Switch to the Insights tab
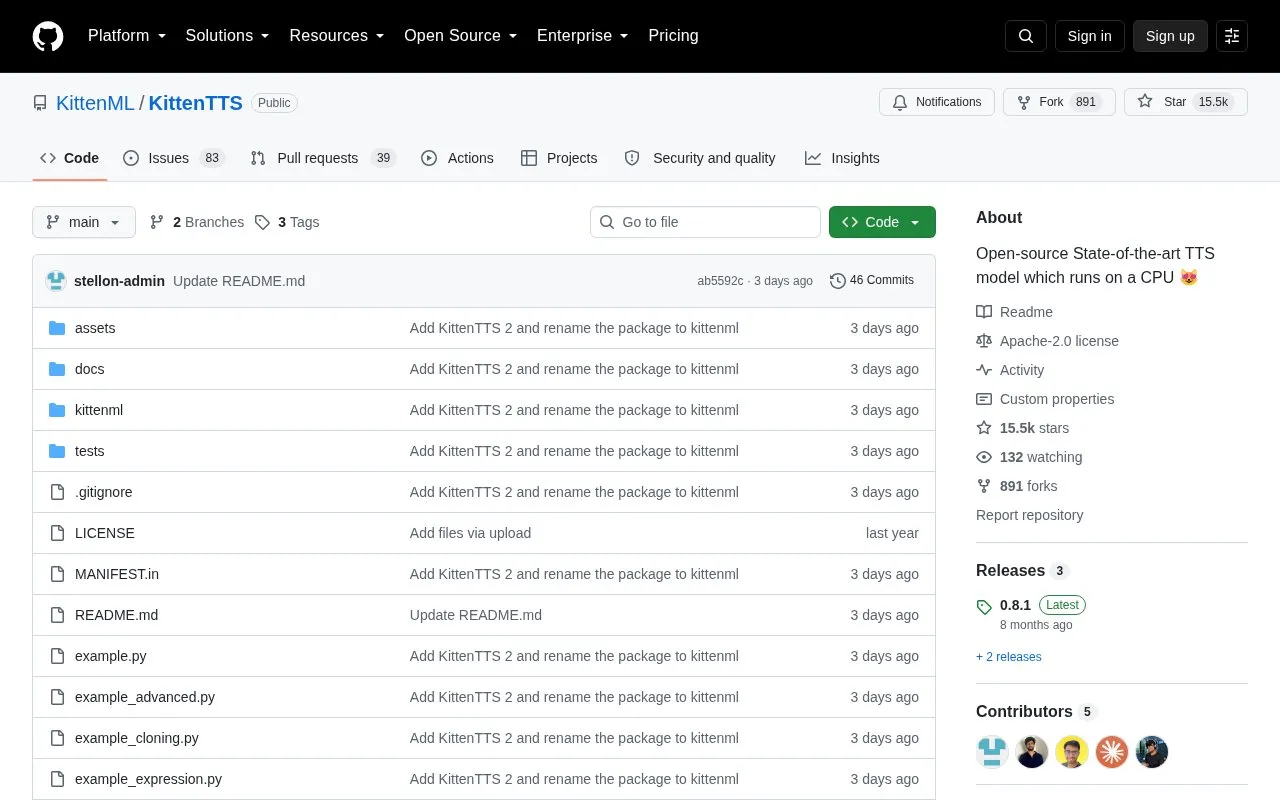The width and height of the screenshot is (1280, 800). pyautogui.click(x=842, y=158)
